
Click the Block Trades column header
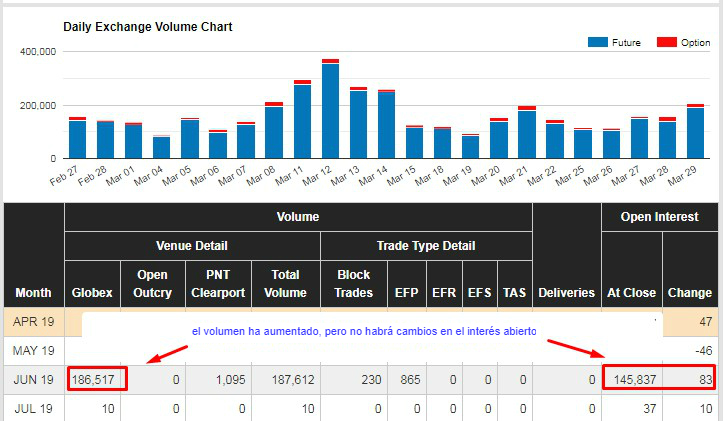pos(353,283)
